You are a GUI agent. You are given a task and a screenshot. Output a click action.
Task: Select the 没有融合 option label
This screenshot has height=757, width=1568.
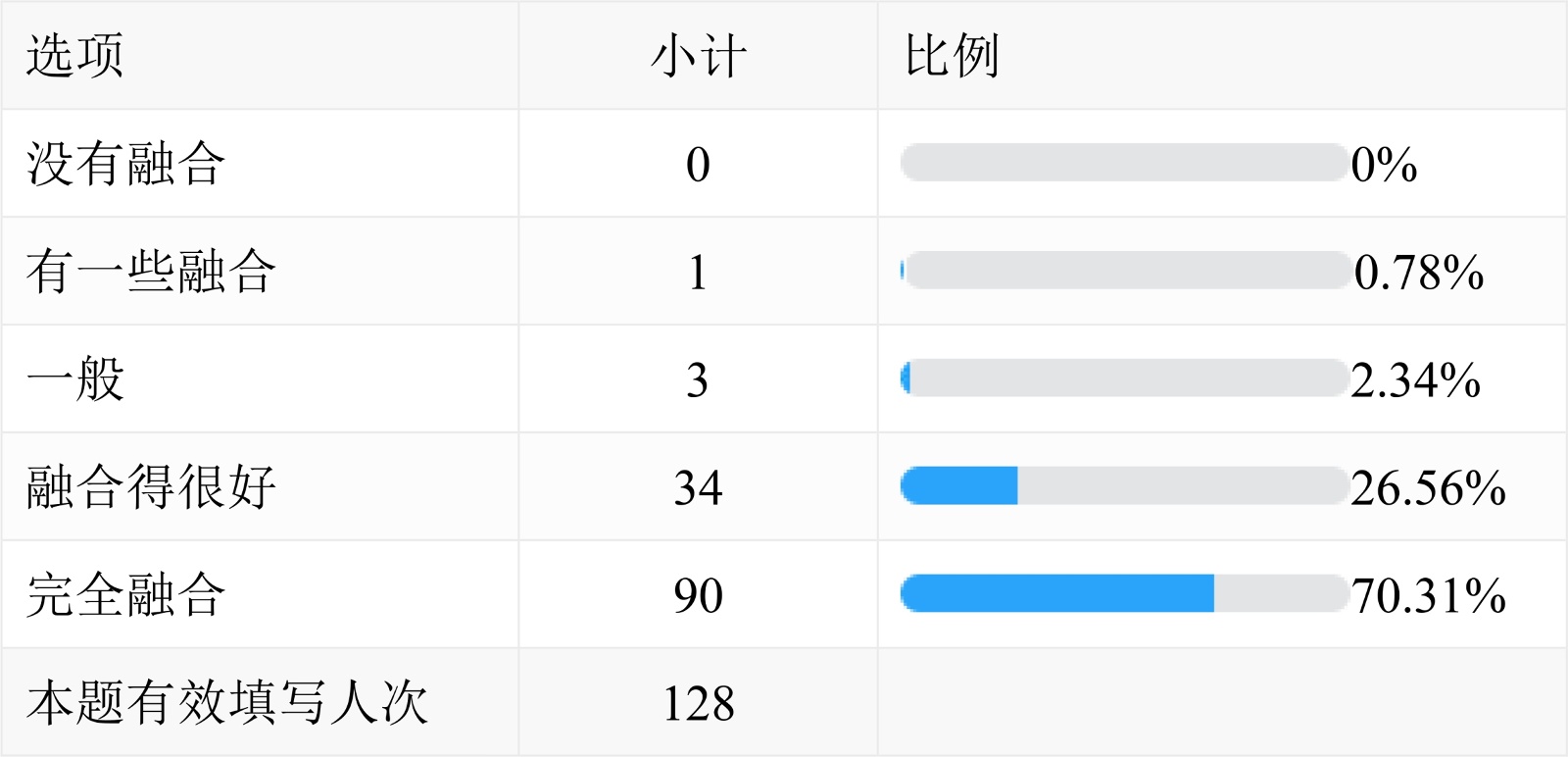[x=126, y=164]
